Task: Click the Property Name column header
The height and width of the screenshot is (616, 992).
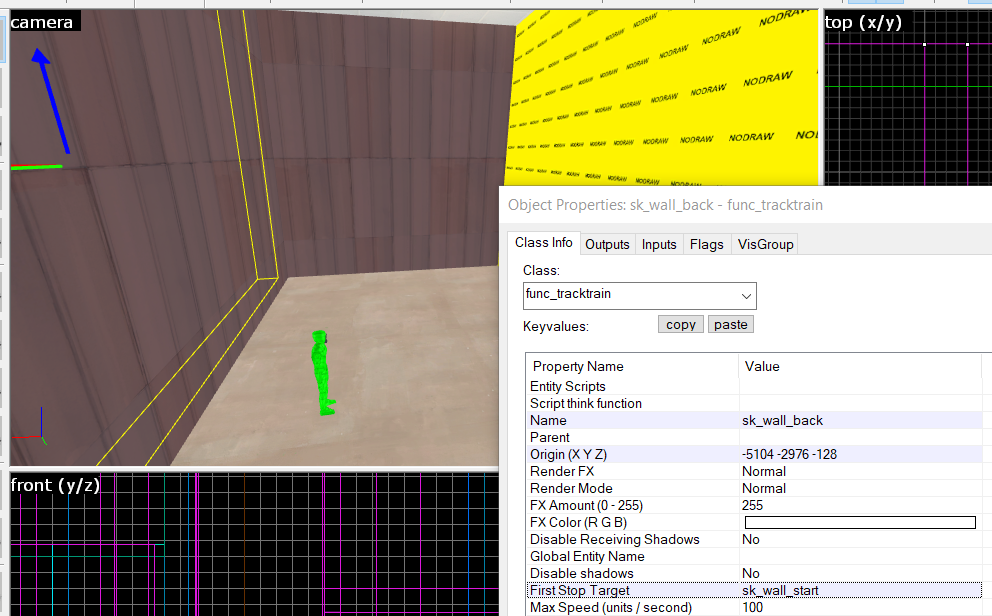Action: pyautogui.click(x=578, y=366)
